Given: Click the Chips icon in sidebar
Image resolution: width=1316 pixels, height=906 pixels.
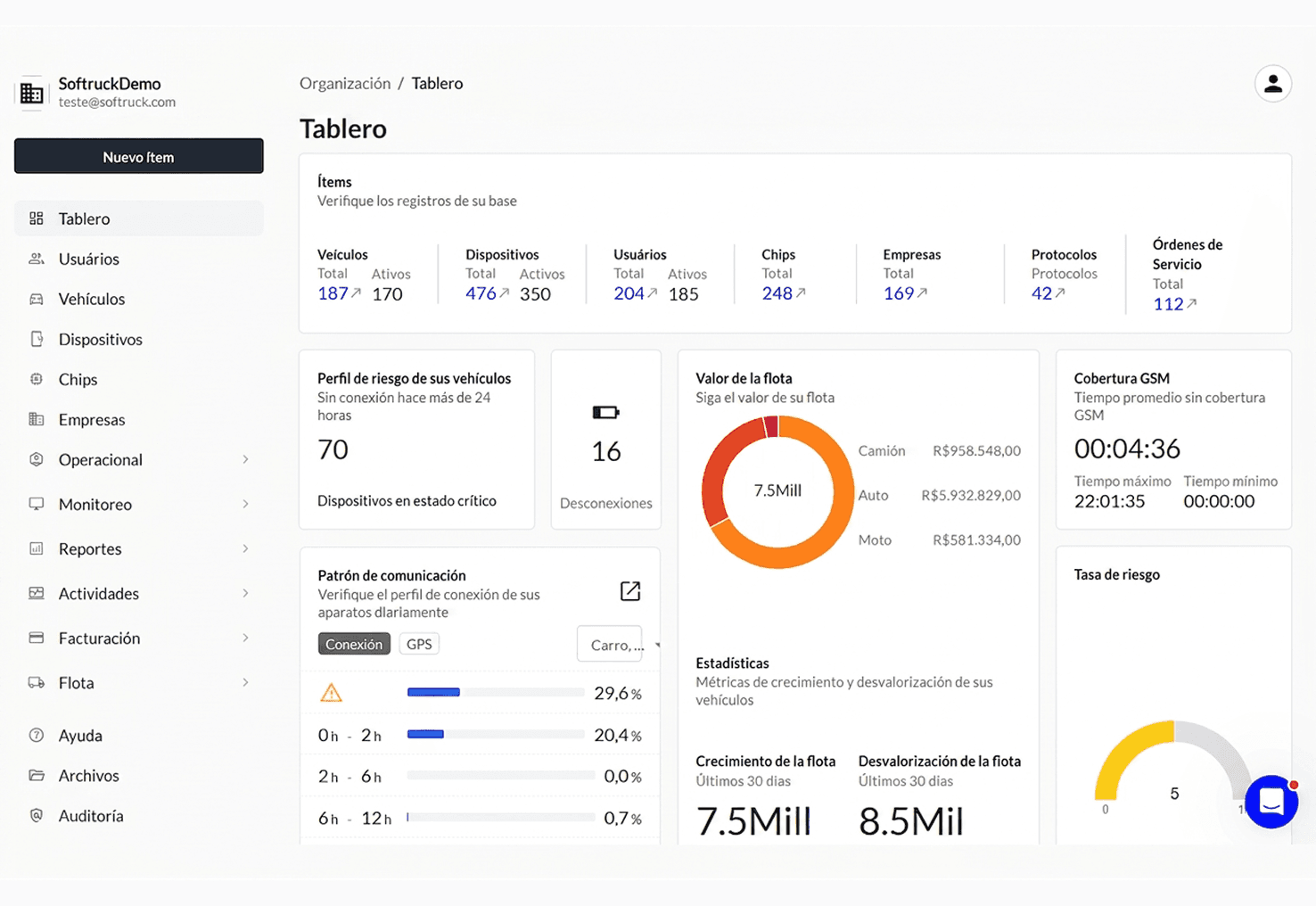Looking at the screenshot, I should click(x=37, y=379).
